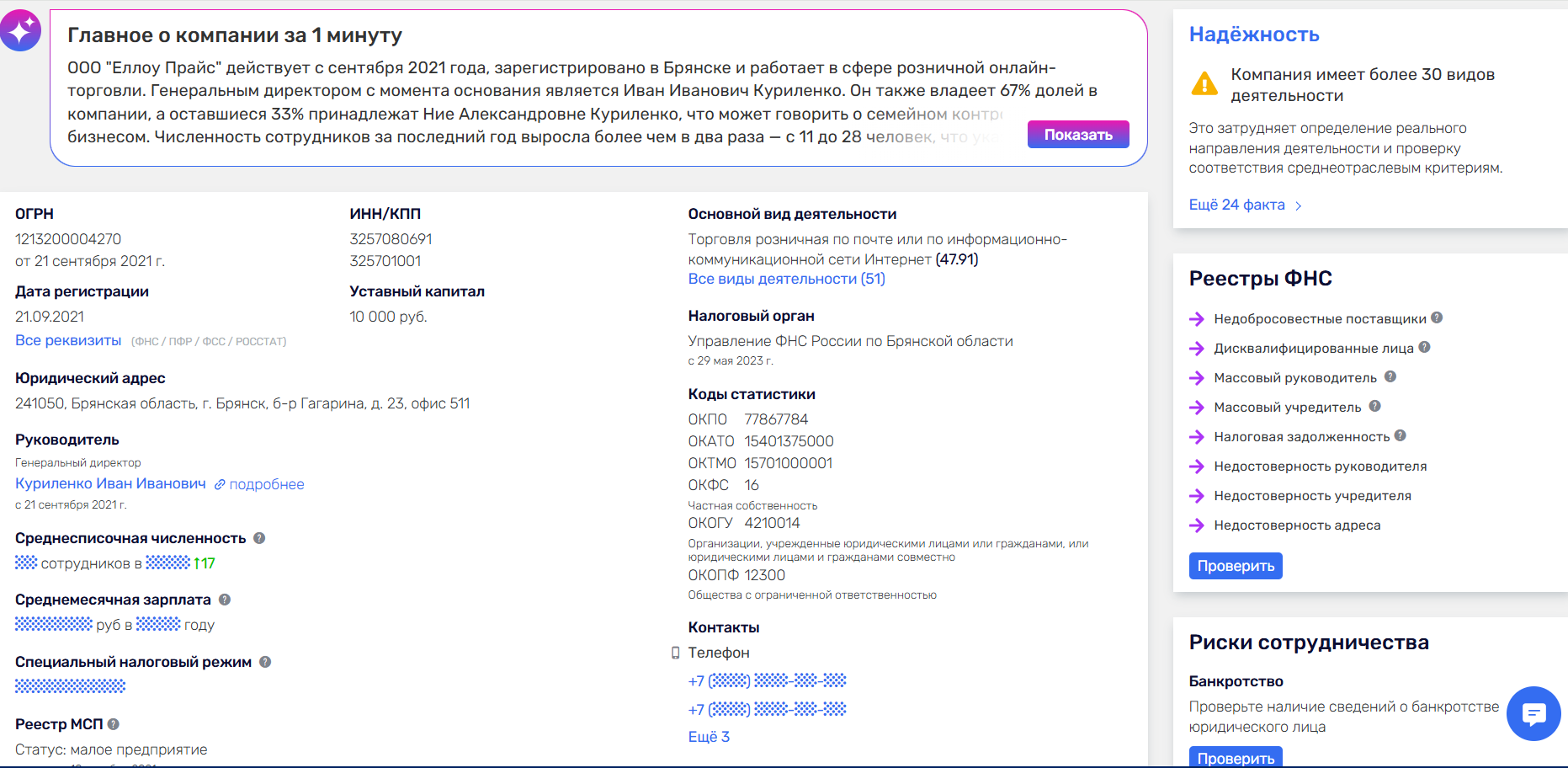Click OGRN number 1213200004270
Screen dimensions: 1568x768
[x=68, y=239]
